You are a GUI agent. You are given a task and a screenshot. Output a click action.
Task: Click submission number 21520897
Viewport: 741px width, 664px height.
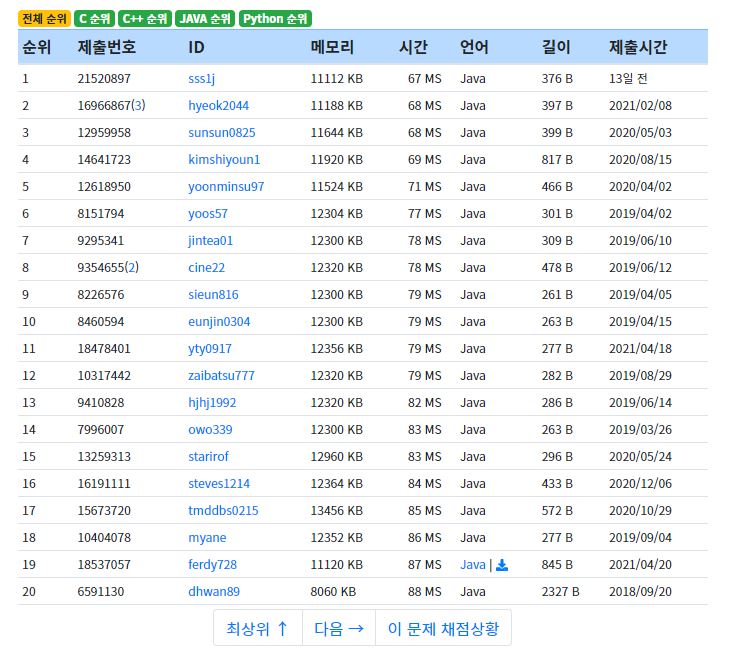tap(104, 78)
